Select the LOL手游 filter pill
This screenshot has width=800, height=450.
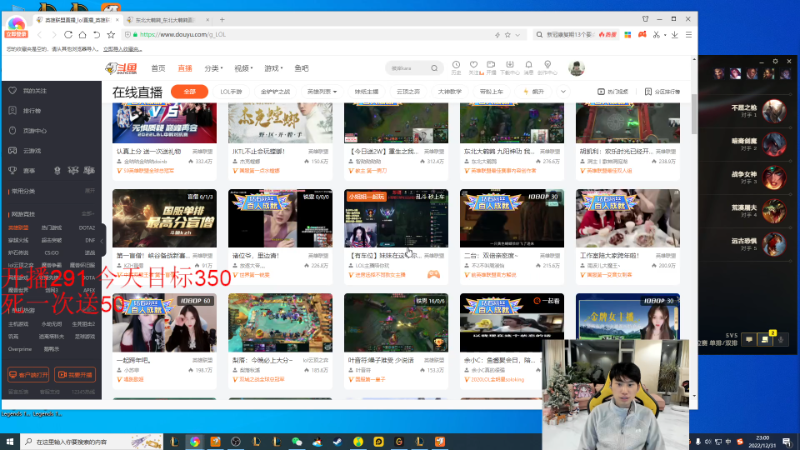tap(231, 92)
